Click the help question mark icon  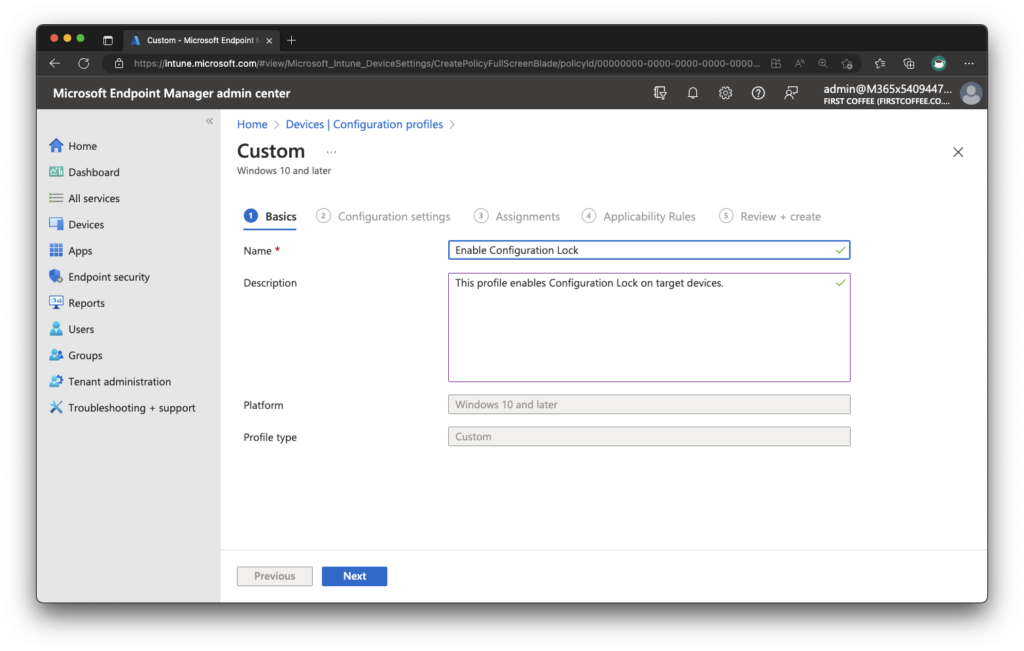[x=758, y=93]
